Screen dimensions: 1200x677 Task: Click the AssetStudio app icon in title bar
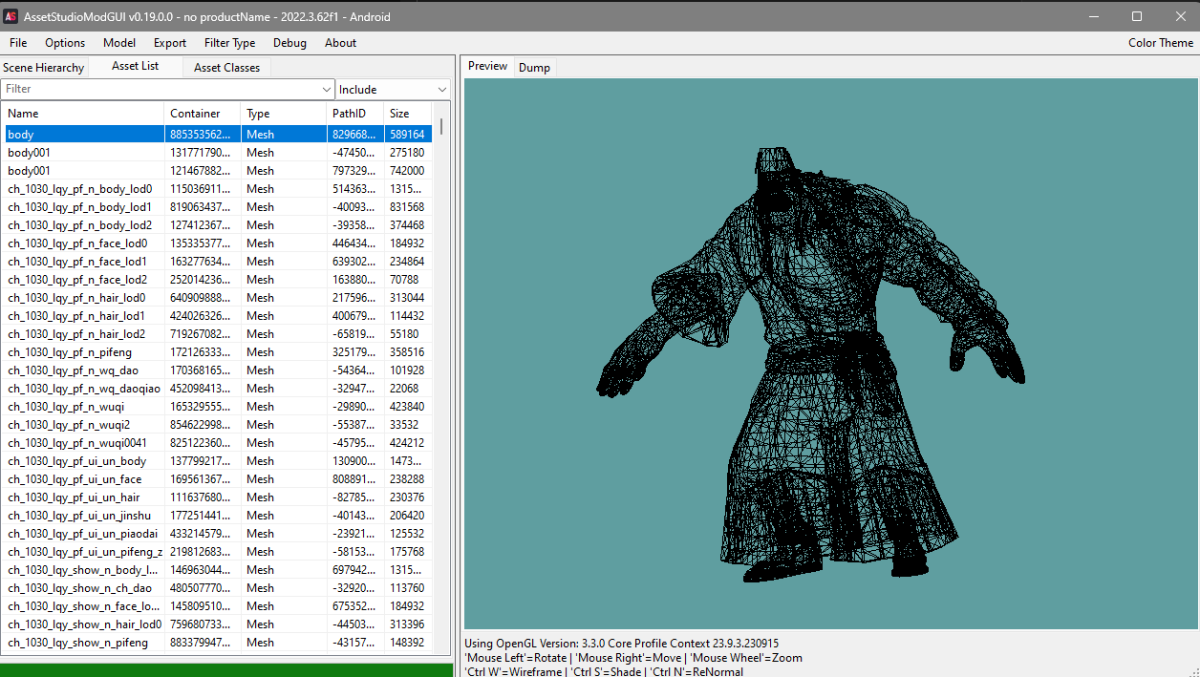11,17
